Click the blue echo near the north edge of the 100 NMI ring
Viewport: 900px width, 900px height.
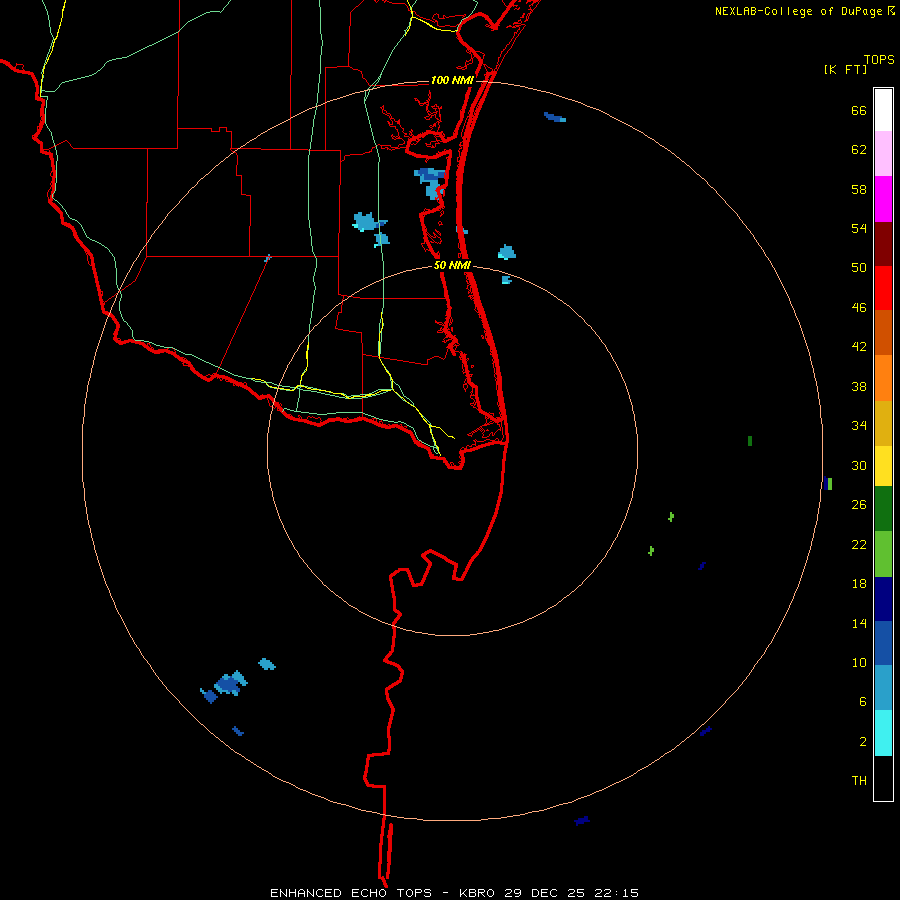point(555,117)
